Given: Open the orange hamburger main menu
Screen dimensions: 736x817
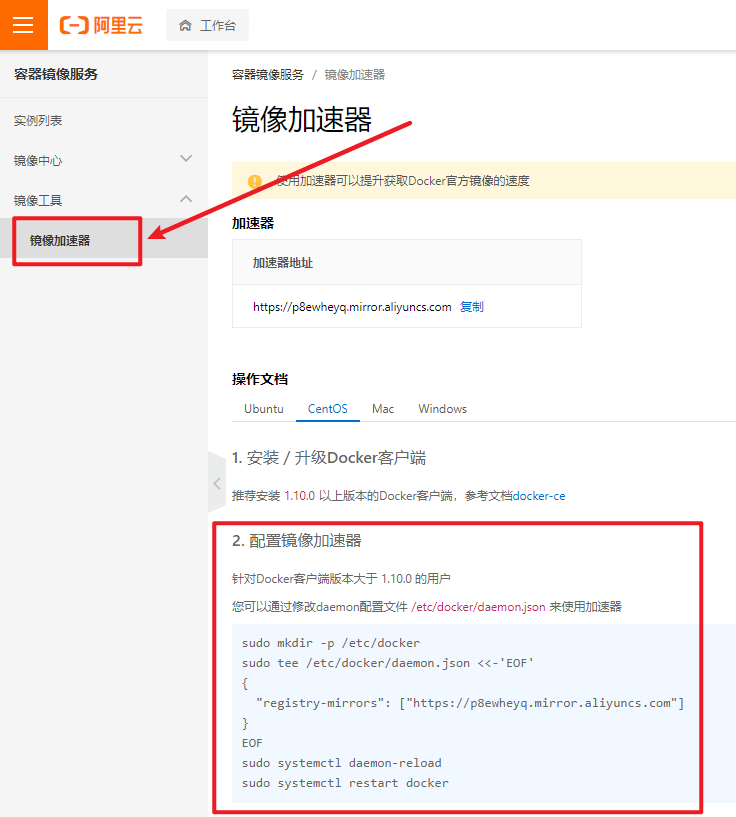Looking at the screenshot, I should pos(23,24).
